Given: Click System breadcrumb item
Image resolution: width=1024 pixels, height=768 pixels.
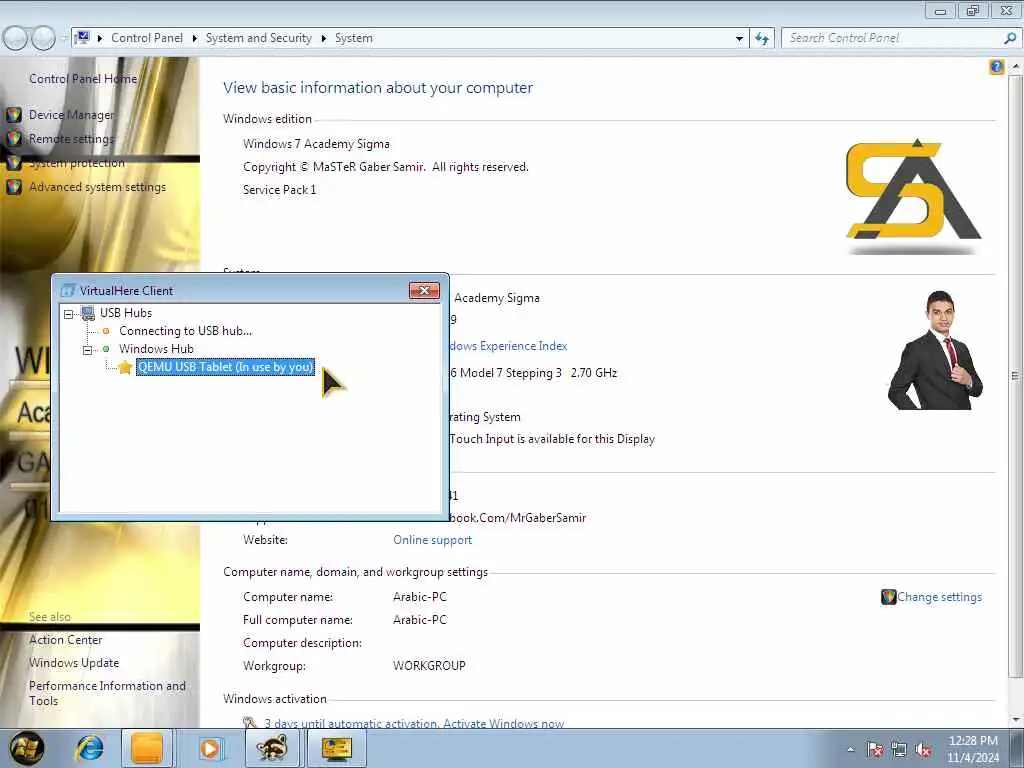Looking at the screenshot, I should point(353,38).
